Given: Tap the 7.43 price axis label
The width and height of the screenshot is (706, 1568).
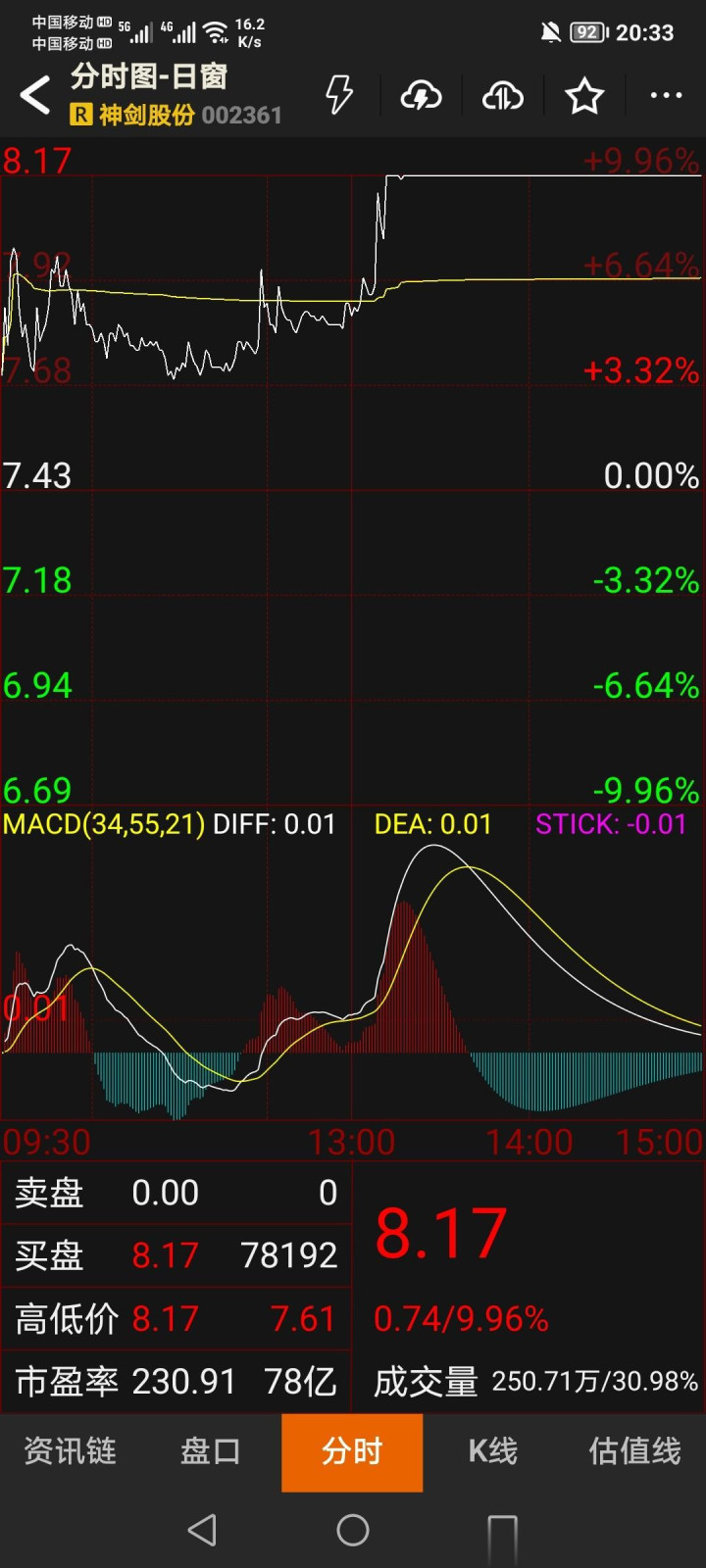Looking at the screenshot, I should [37, 476].
